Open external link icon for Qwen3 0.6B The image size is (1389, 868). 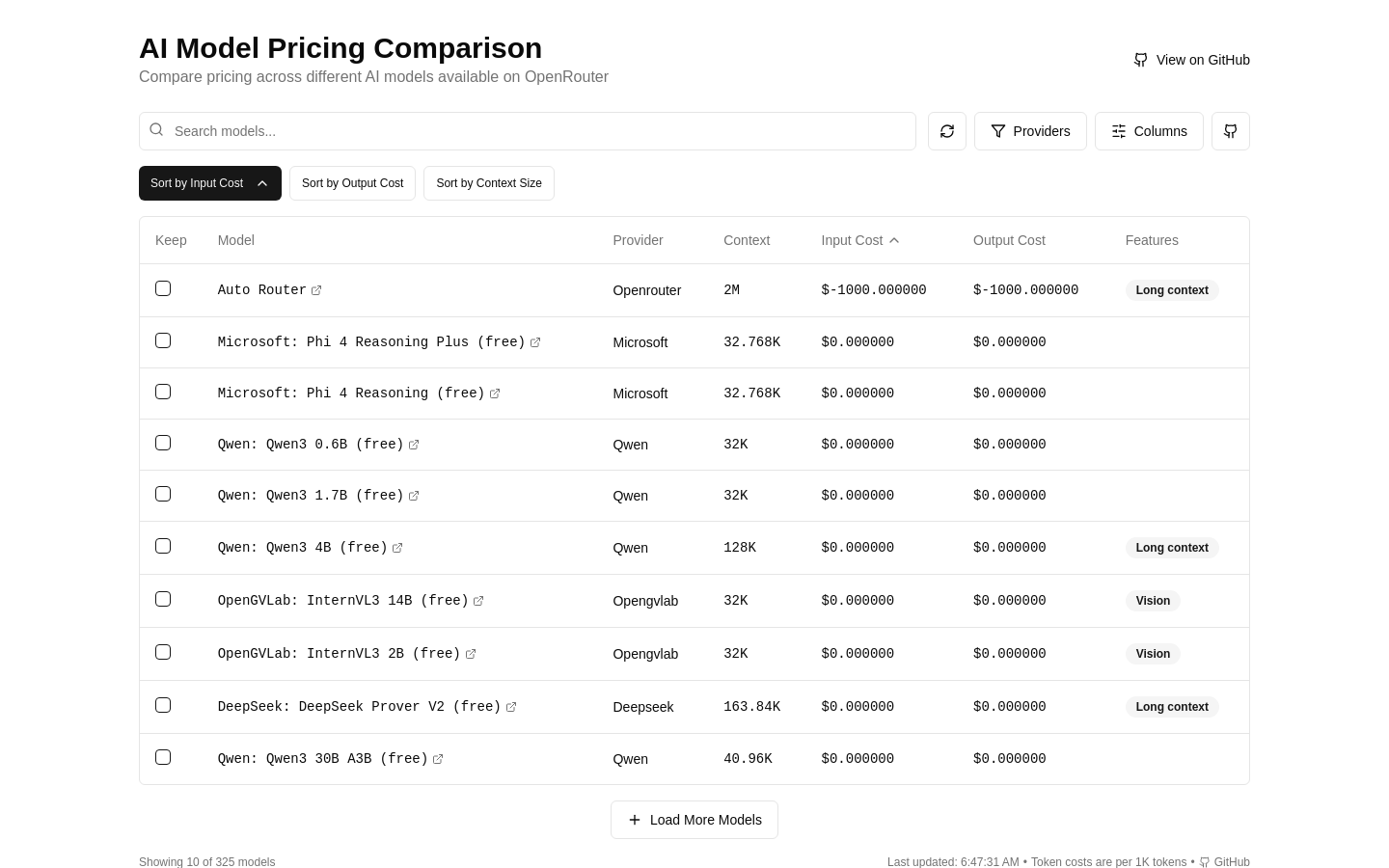[x=414, y=445]
